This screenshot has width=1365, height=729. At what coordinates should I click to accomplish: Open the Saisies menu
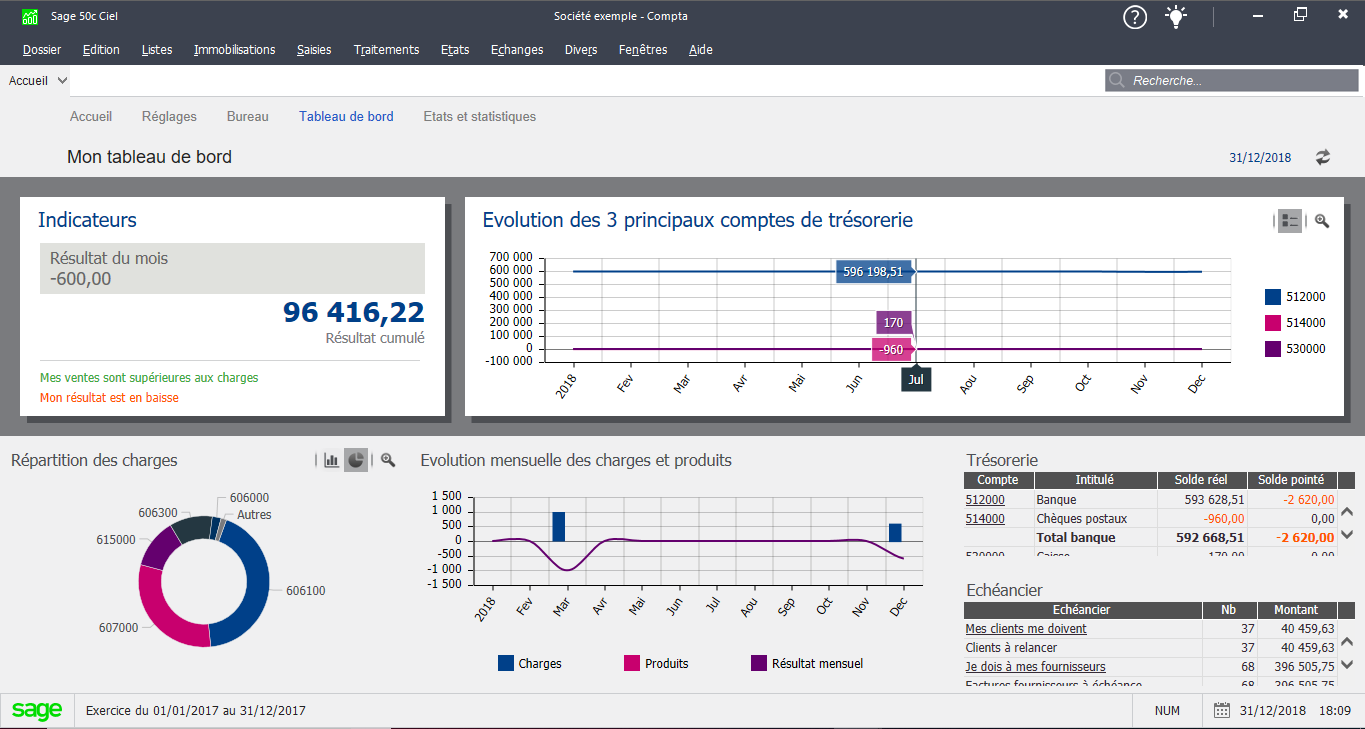click(x=314, y=50)
